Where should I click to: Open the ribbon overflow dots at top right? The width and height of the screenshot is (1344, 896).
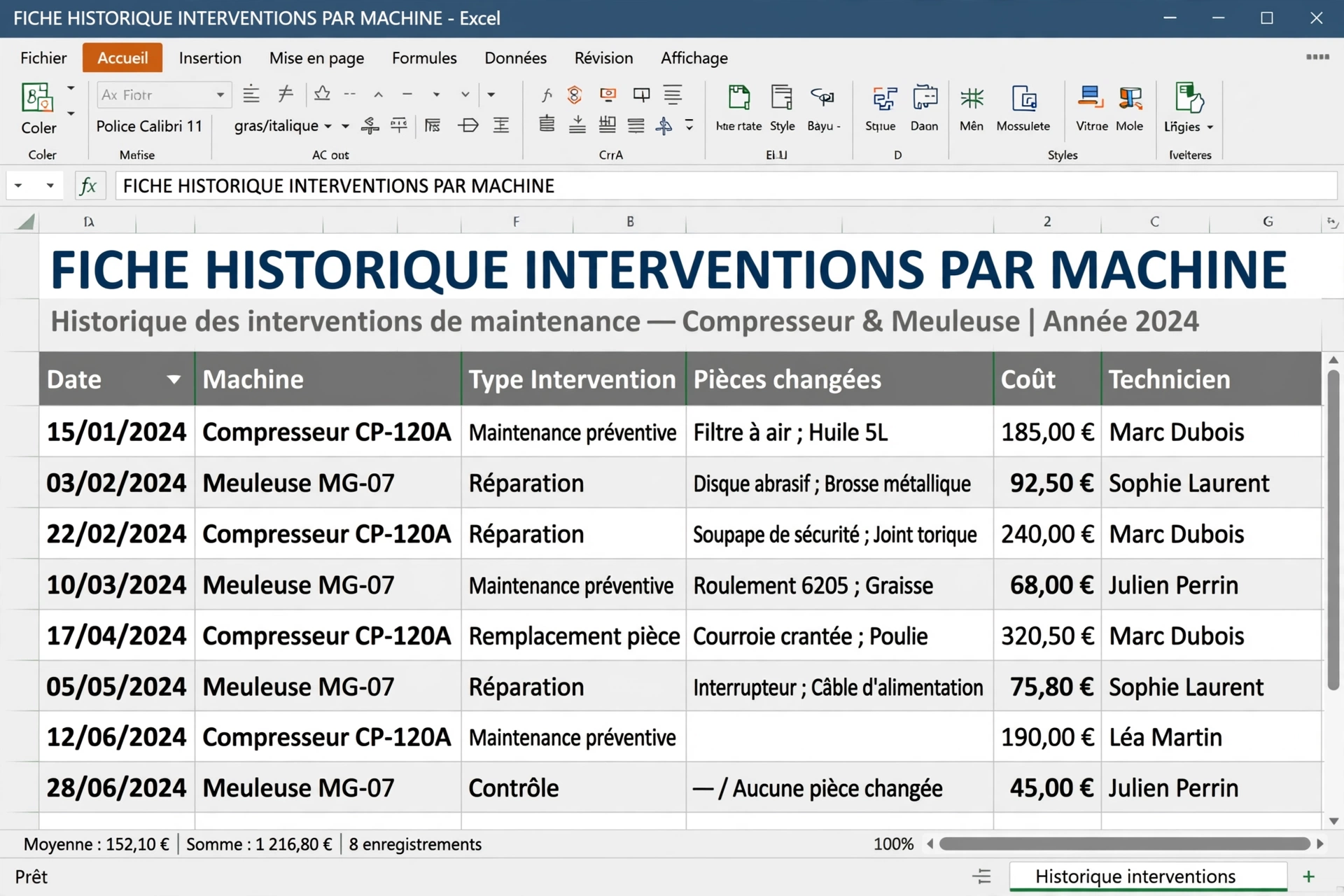(1317, 57)
